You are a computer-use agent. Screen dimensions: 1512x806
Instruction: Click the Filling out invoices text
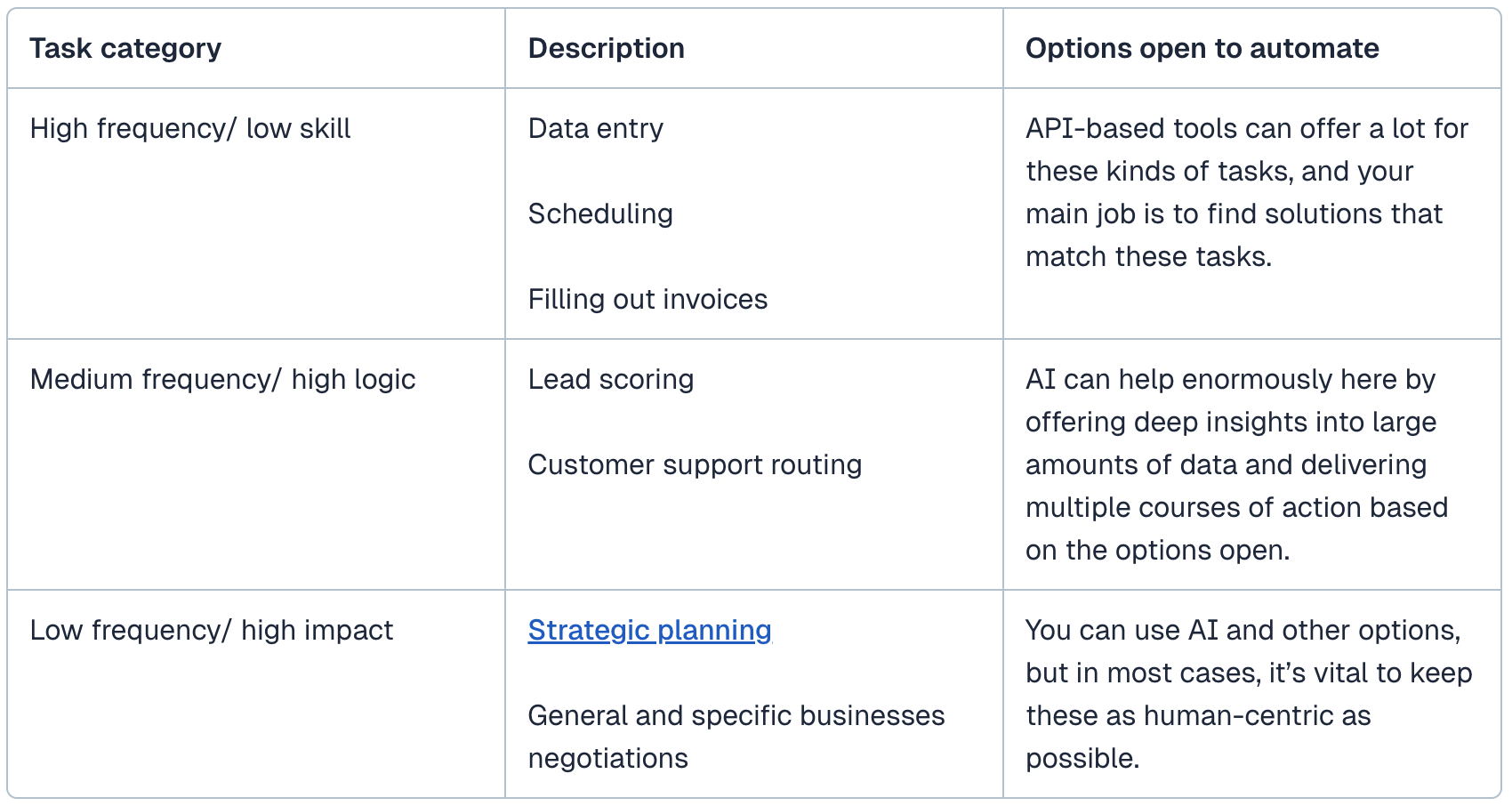[647, 299]
